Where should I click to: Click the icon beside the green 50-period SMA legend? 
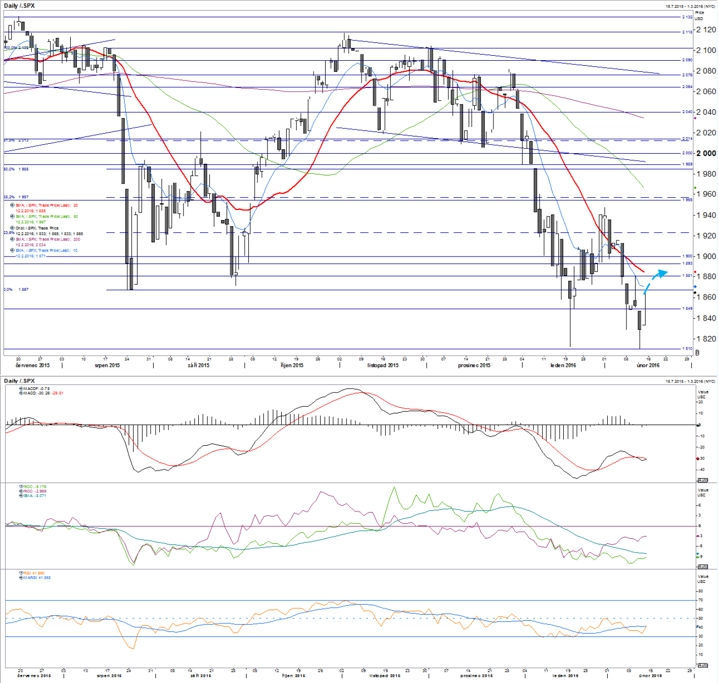point(12,217)
